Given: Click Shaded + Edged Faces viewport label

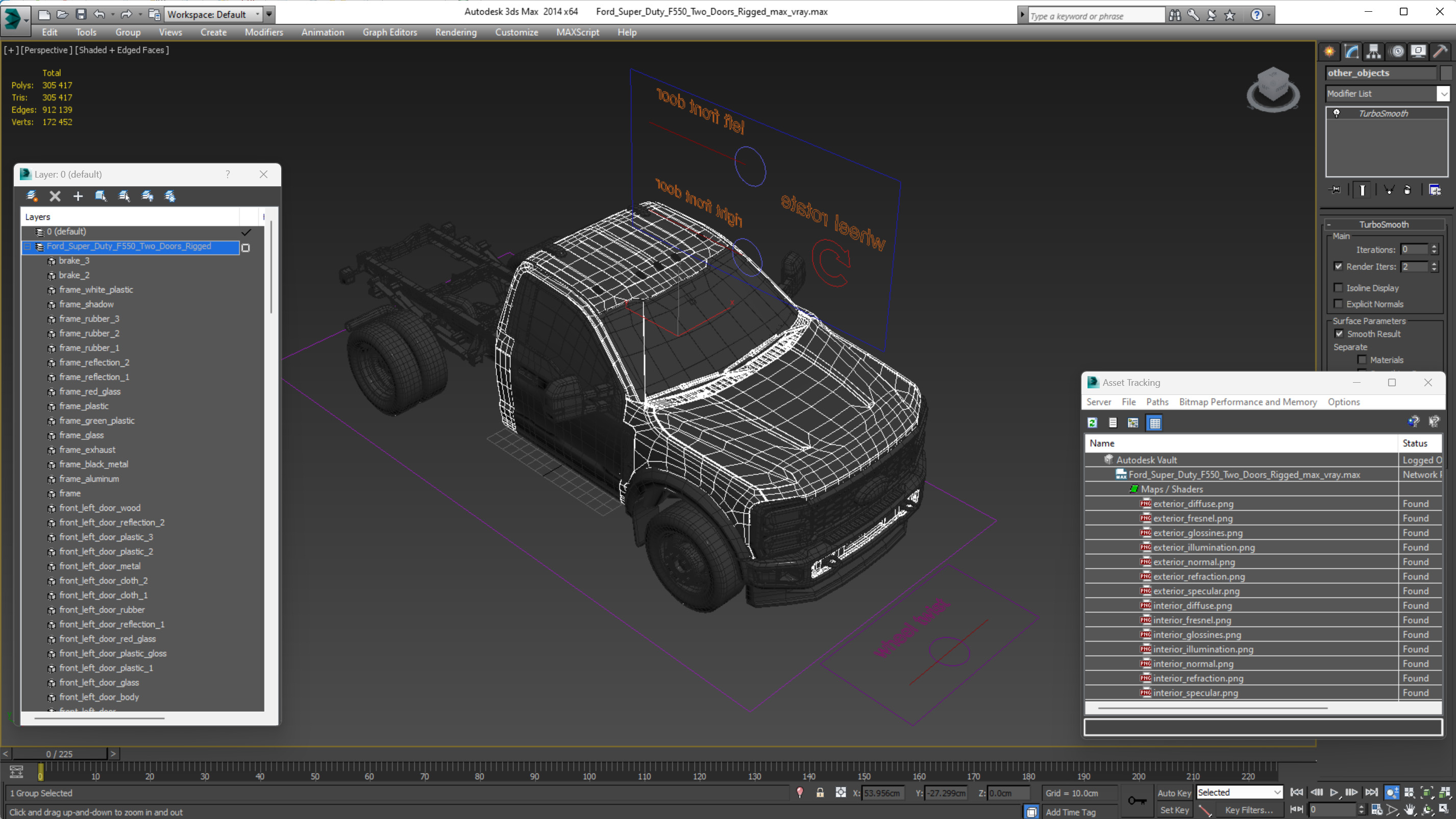Looking at the screenshot, I should (x=121, y=49).
